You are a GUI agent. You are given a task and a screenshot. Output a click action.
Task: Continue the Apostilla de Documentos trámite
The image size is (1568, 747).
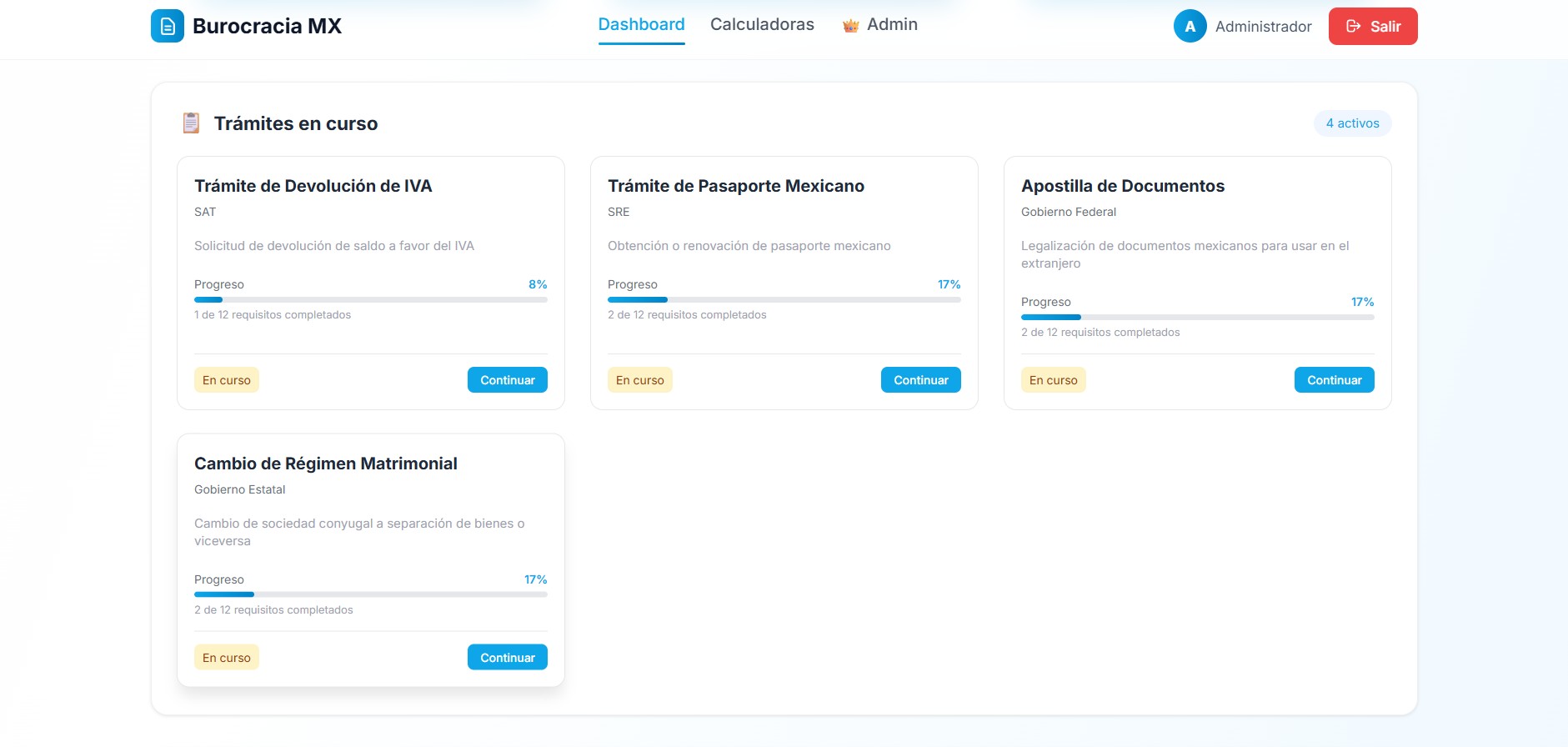(1335, 380)
